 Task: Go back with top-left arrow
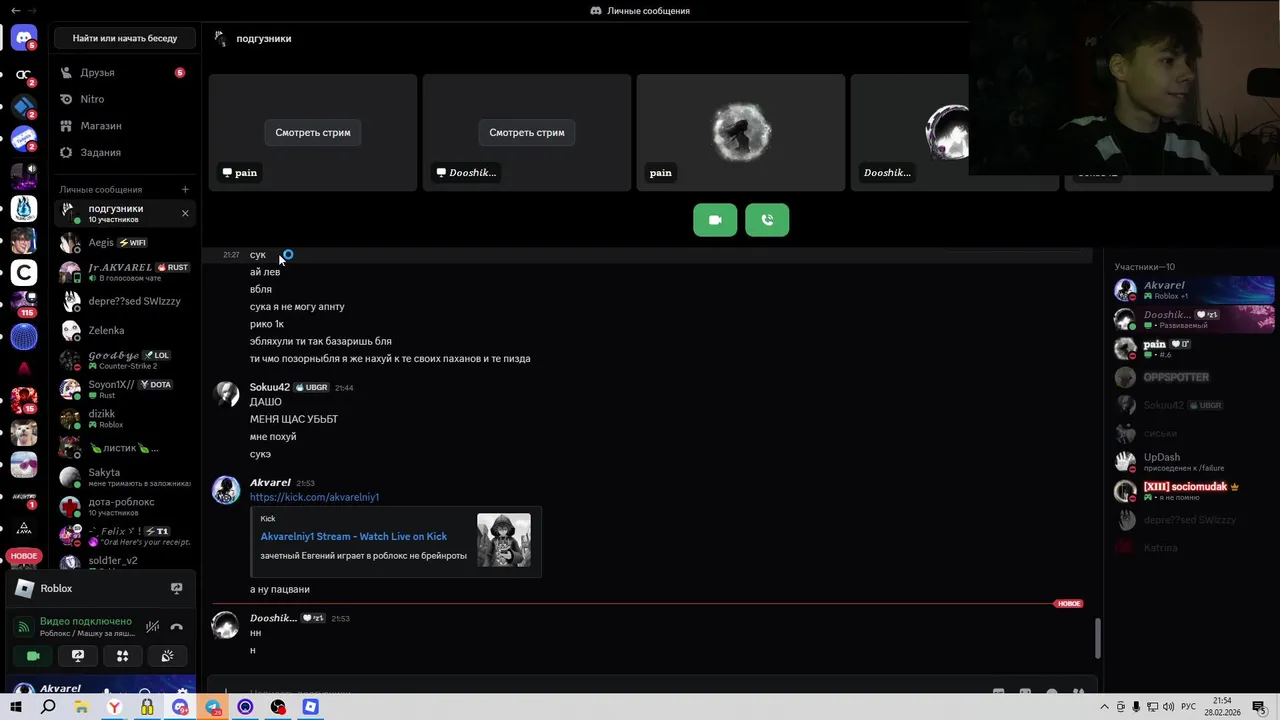tap(15, 10)
